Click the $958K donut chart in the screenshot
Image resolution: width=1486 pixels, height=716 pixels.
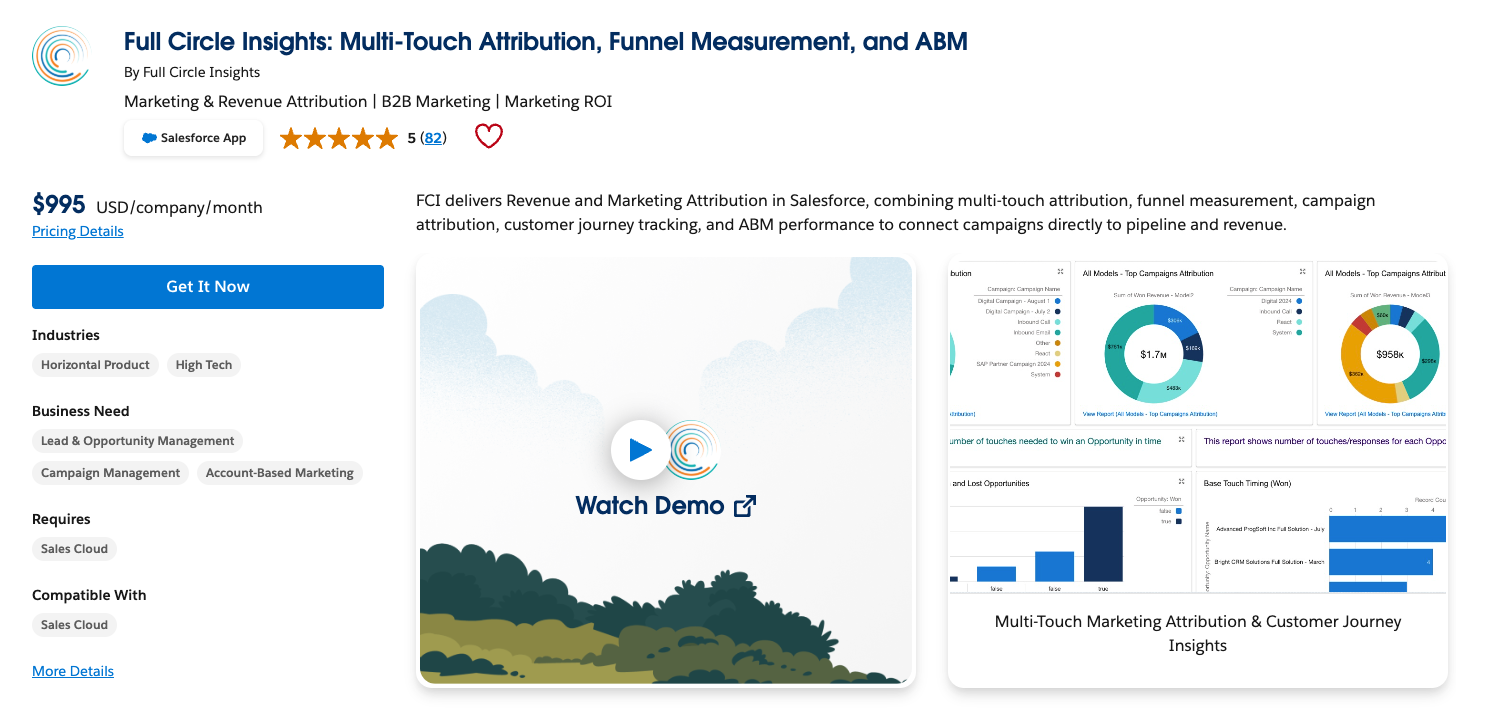point(1390,353)
